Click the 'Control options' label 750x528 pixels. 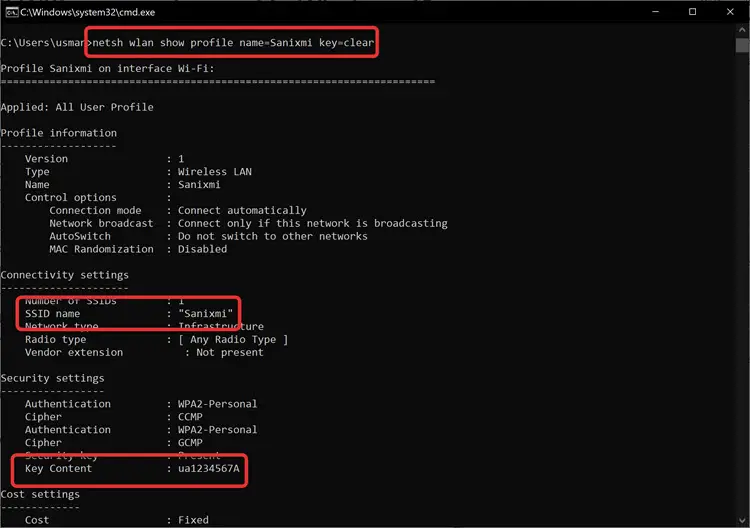pos(71,198)
